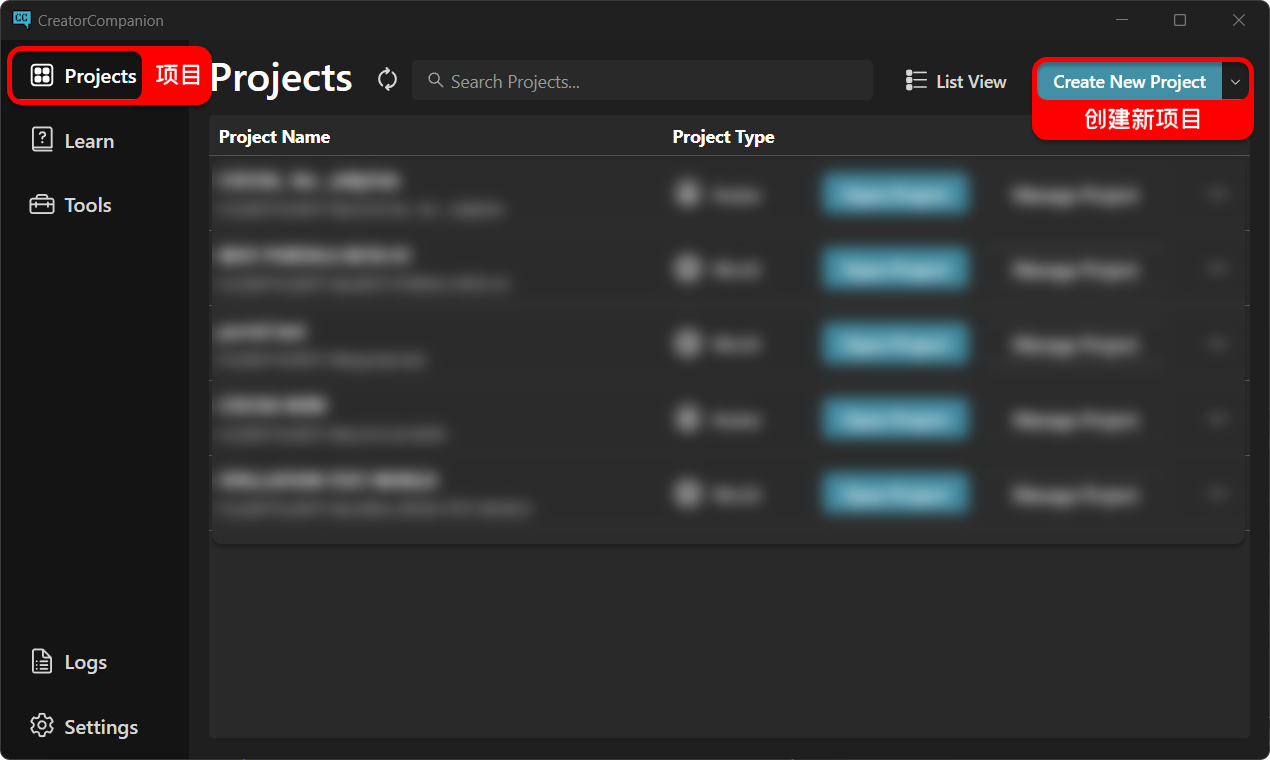This screenshot has width=1270, height=760.
Task: Click Manage Project for the first row
Action: point(1075,195)
